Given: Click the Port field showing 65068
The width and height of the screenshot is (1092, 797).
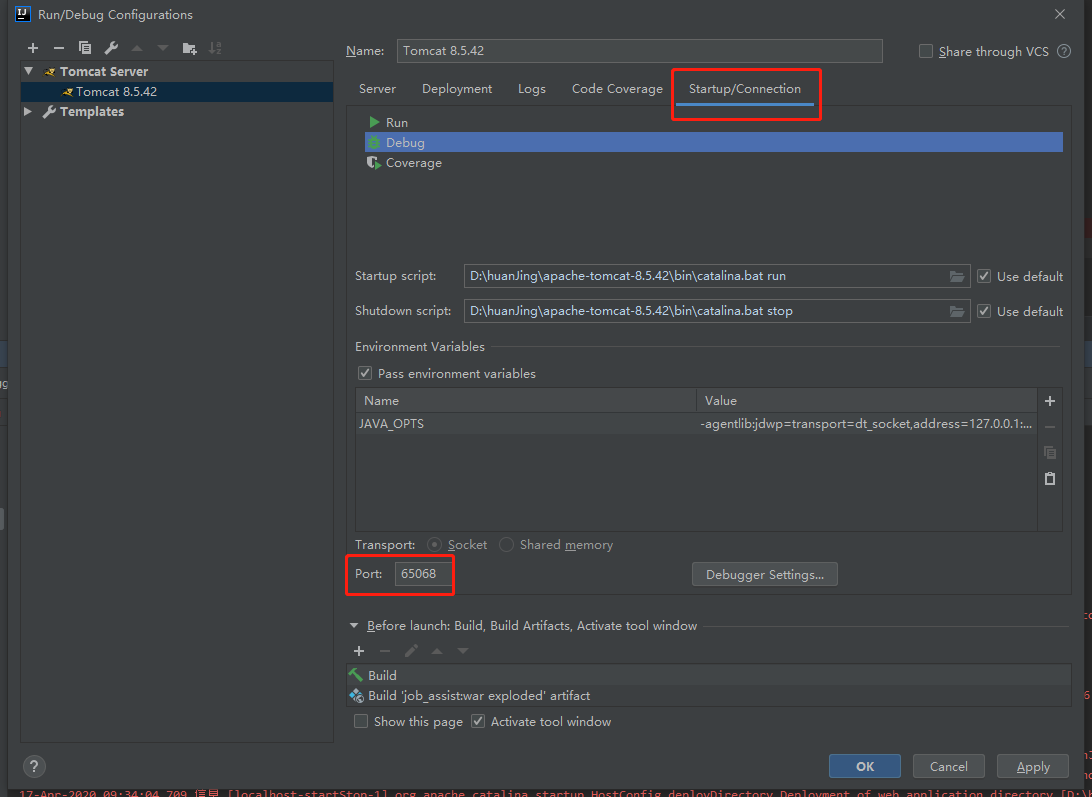Looking at the screenshot, I should 423,574.
